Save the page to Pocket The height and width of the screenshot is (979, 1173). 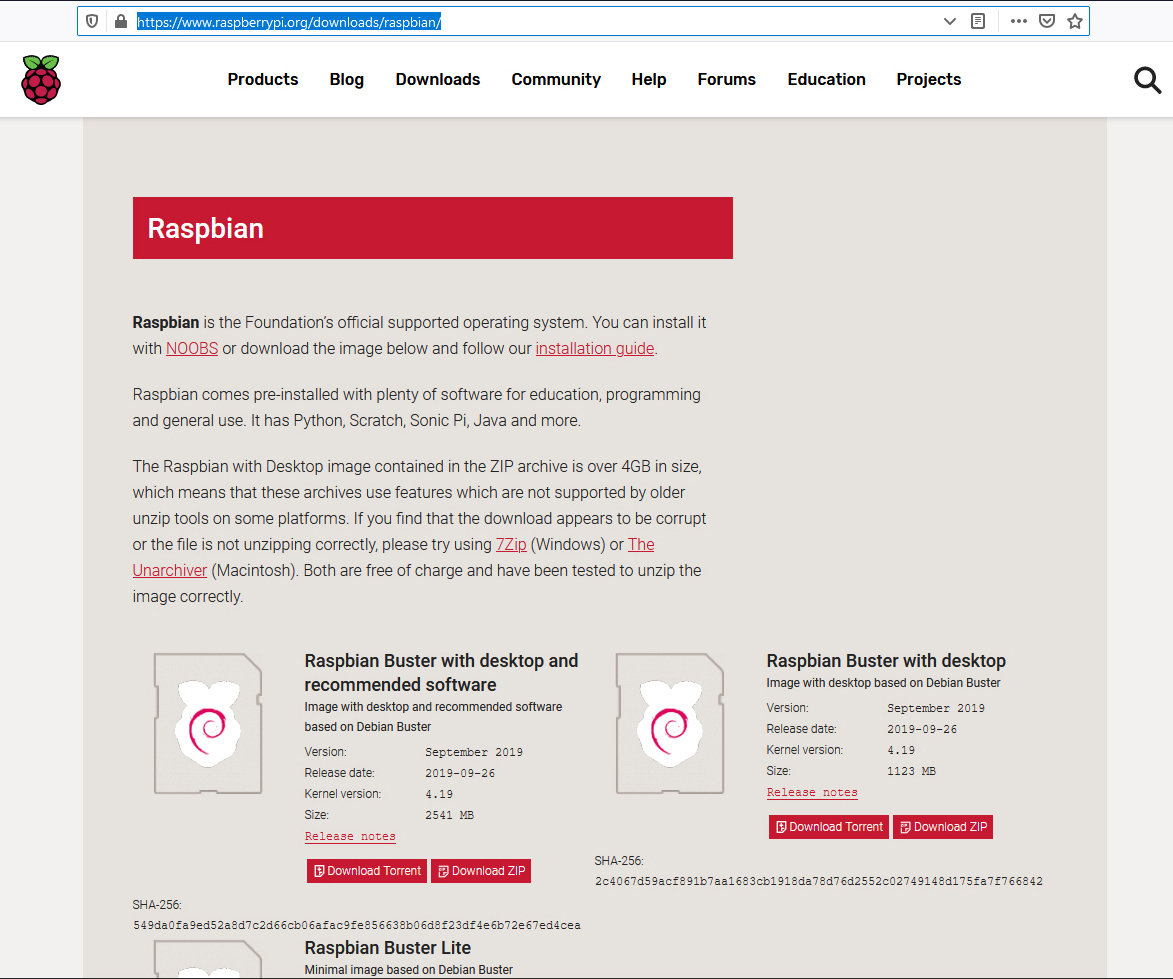pyautogui.click(x=1046, y=20)
